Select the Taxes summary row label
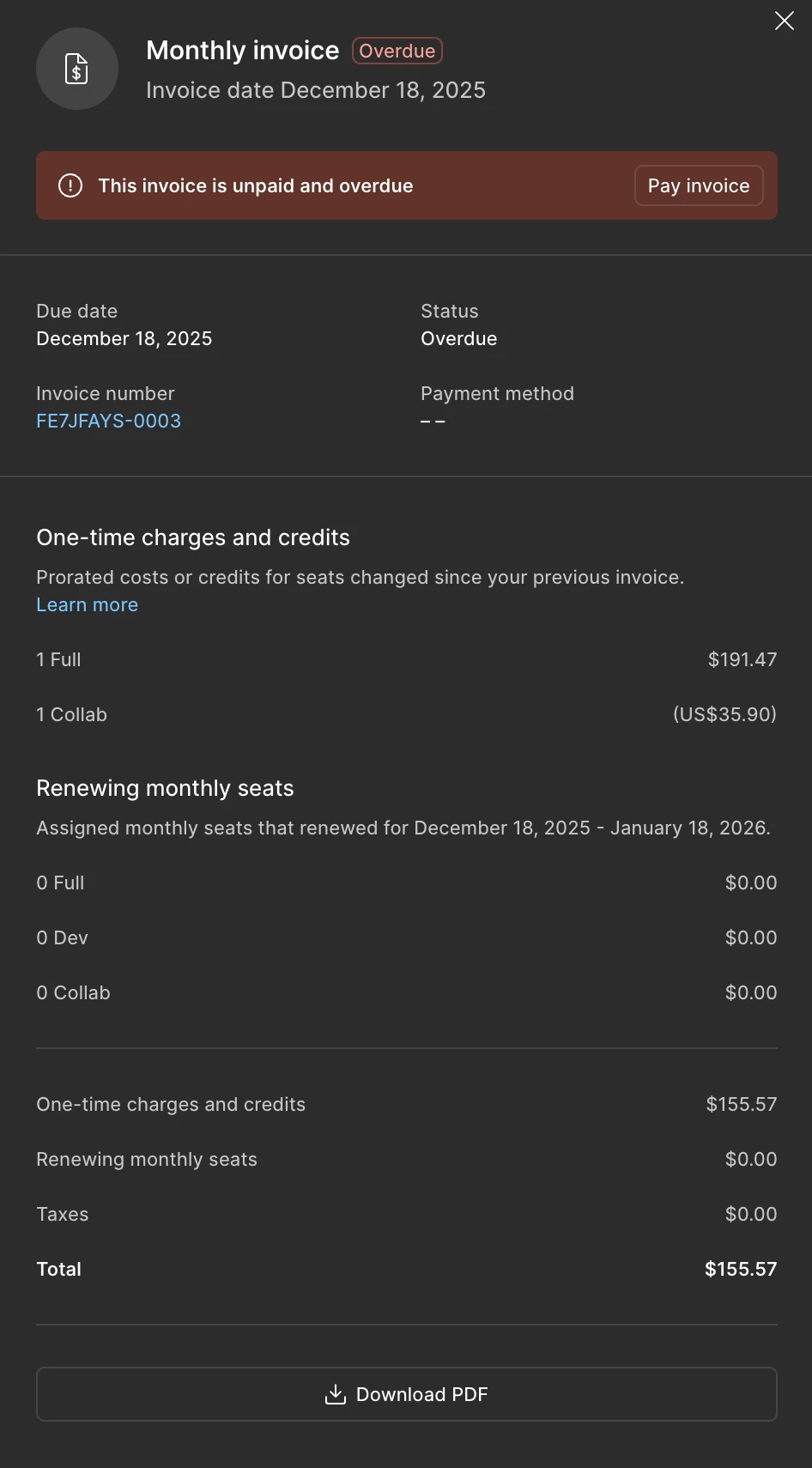Image resolution: width=812 pixels, height=1468 pixels. (x=63, y=1214)
